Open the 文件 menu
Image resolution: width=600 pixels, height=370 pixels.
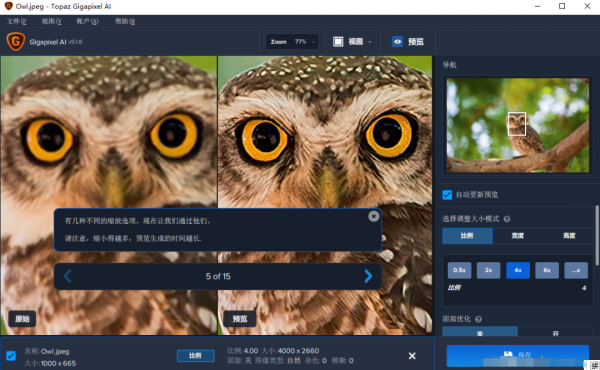click(x=16, y=21)
